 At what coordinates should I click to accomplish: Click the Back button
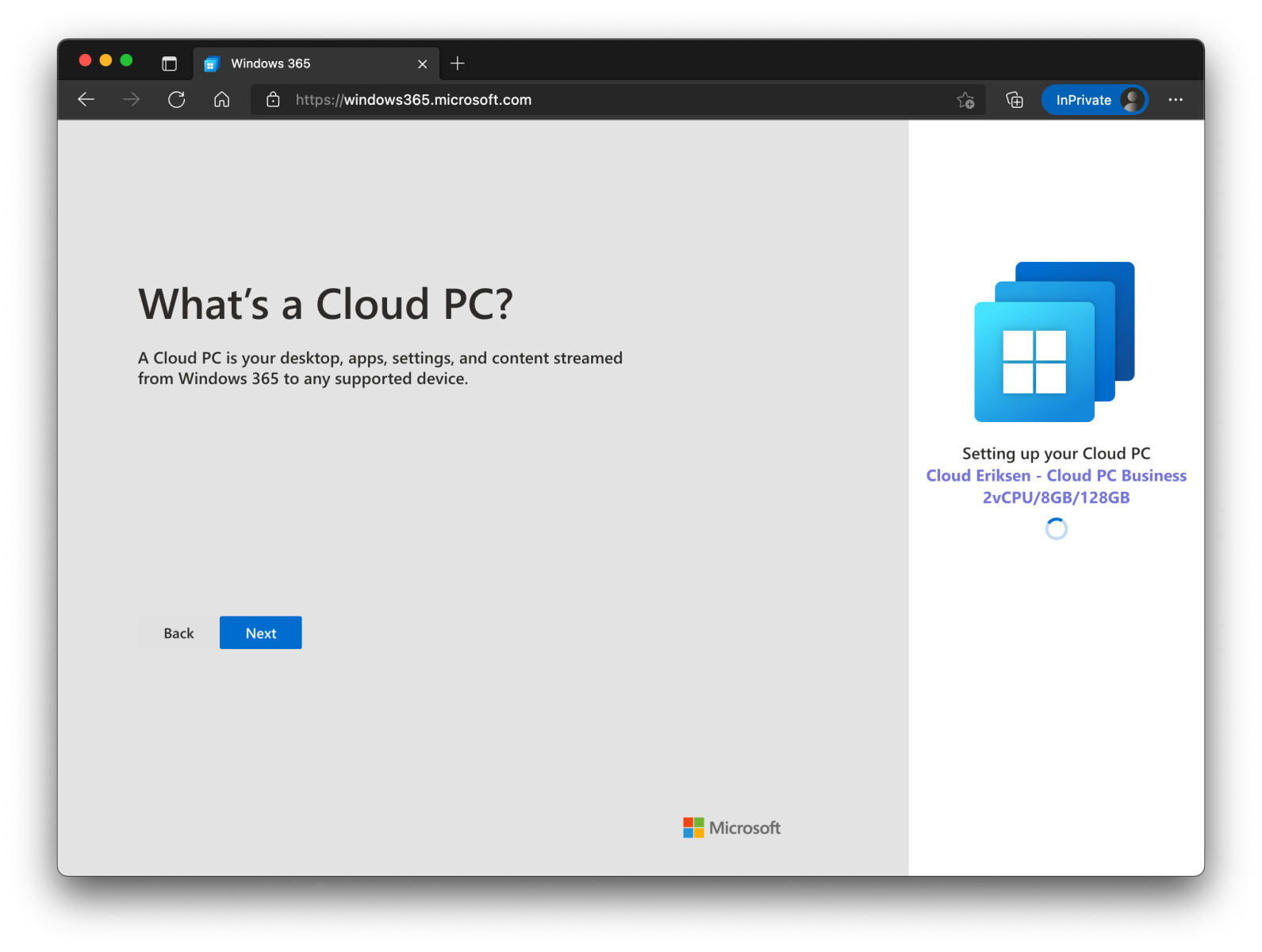tap(178, 633)
